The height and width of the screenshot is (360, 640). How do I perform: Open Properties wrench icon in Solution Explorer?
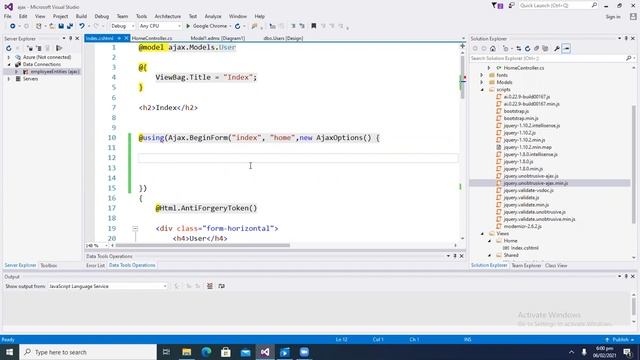tap(557, 49)
